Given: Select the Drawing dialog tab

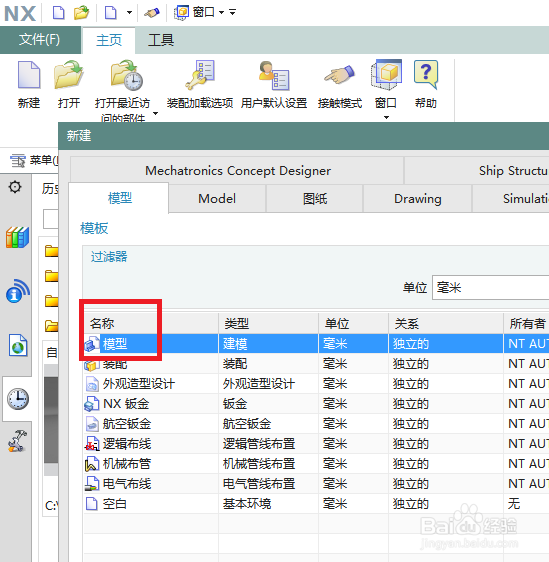Looking at the screenshot, I should pos(417,199).
